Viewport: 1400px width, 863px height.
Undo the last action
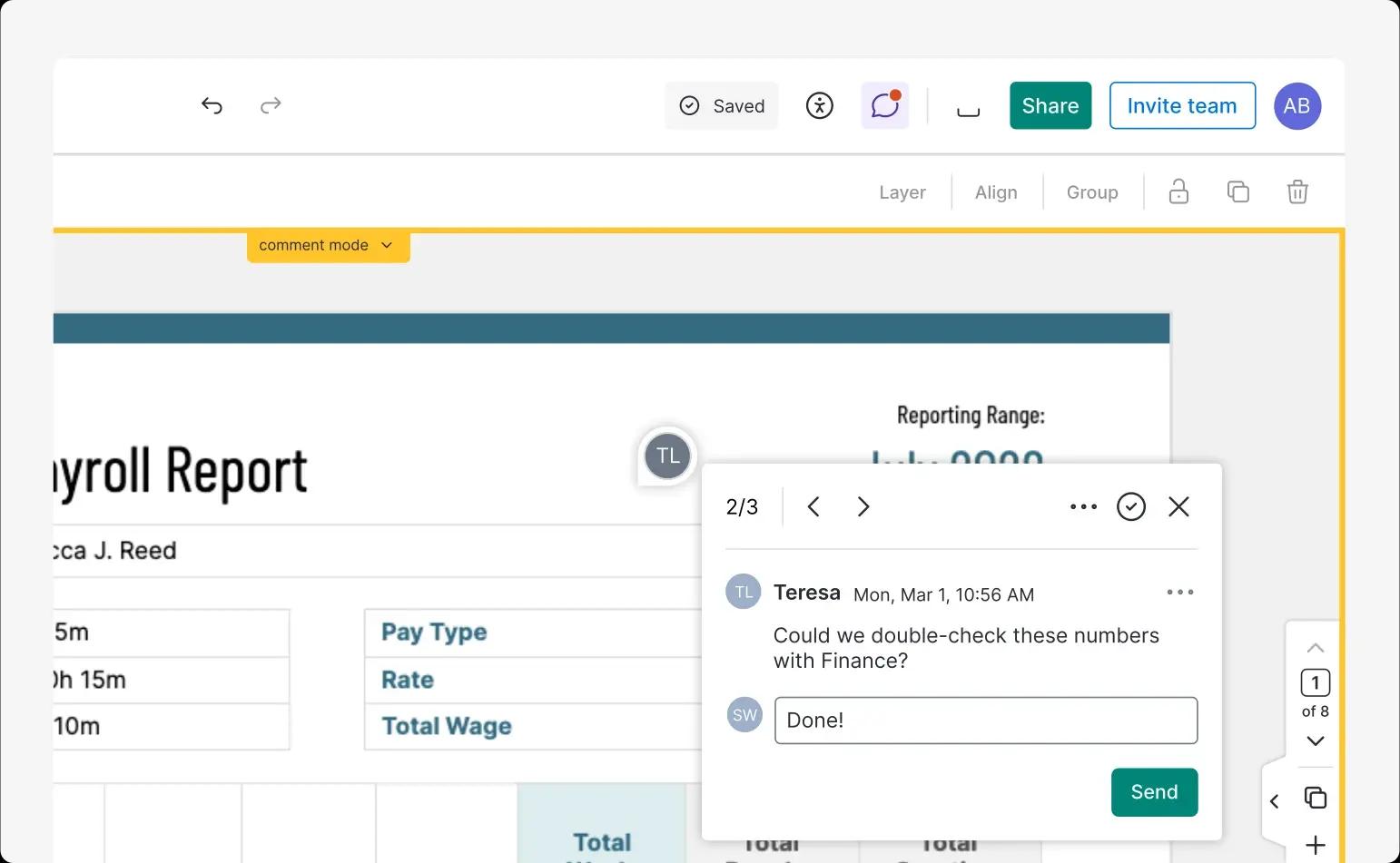(x=212, y=106)
